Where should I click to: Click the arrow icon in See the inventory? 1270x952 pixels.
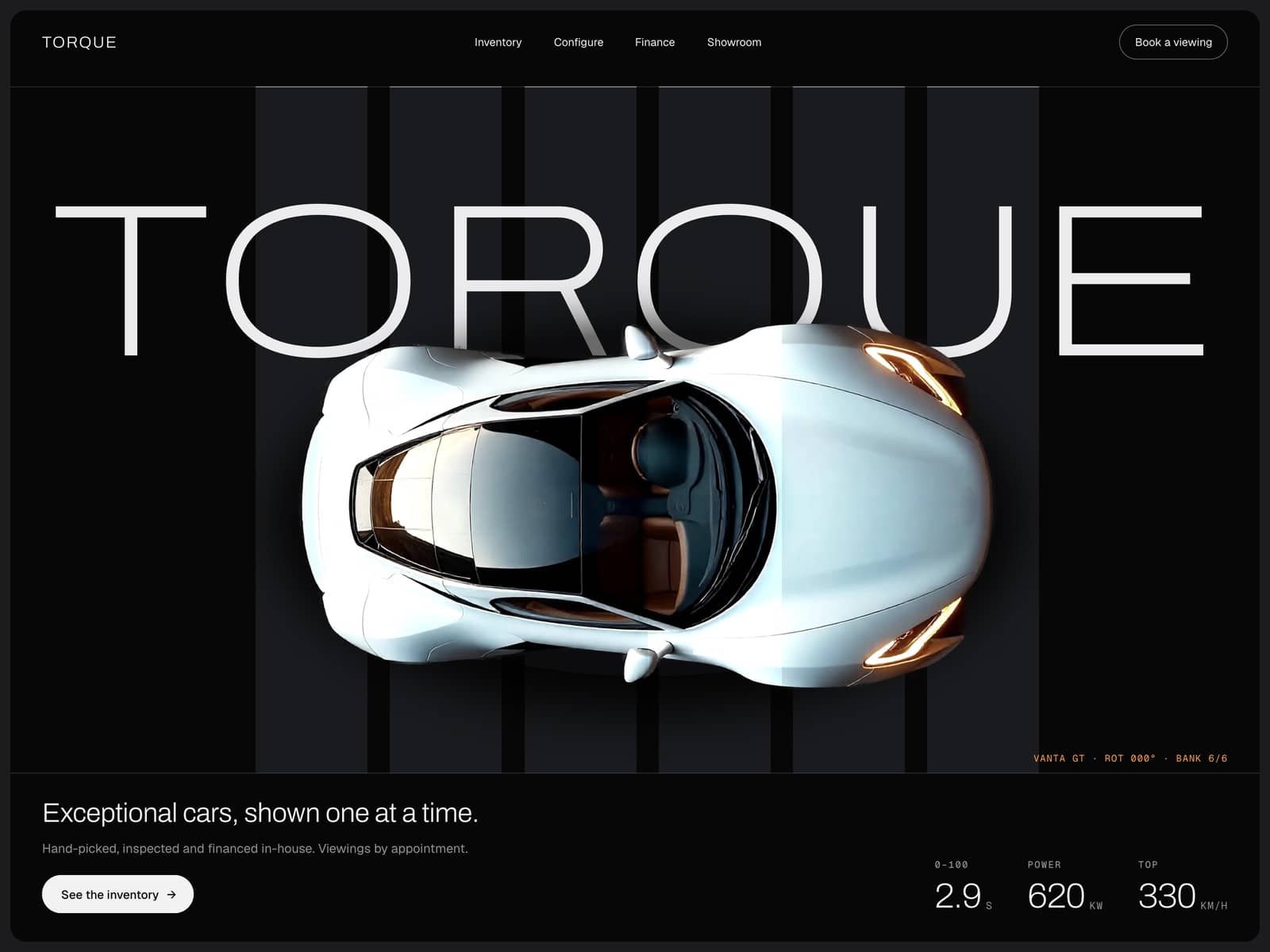click(171, 894)
